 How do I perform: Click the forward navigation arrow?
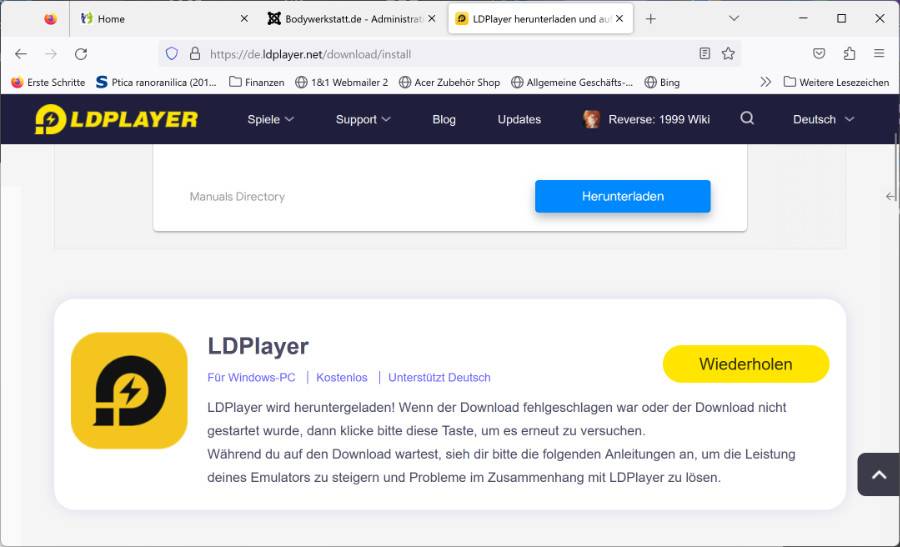click(51, 54)
